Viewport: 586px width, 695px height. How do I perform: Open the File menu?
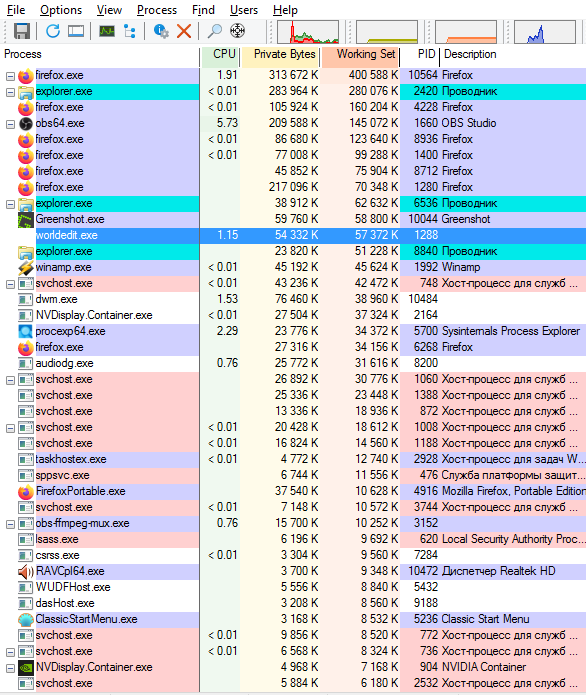(16, 10)
